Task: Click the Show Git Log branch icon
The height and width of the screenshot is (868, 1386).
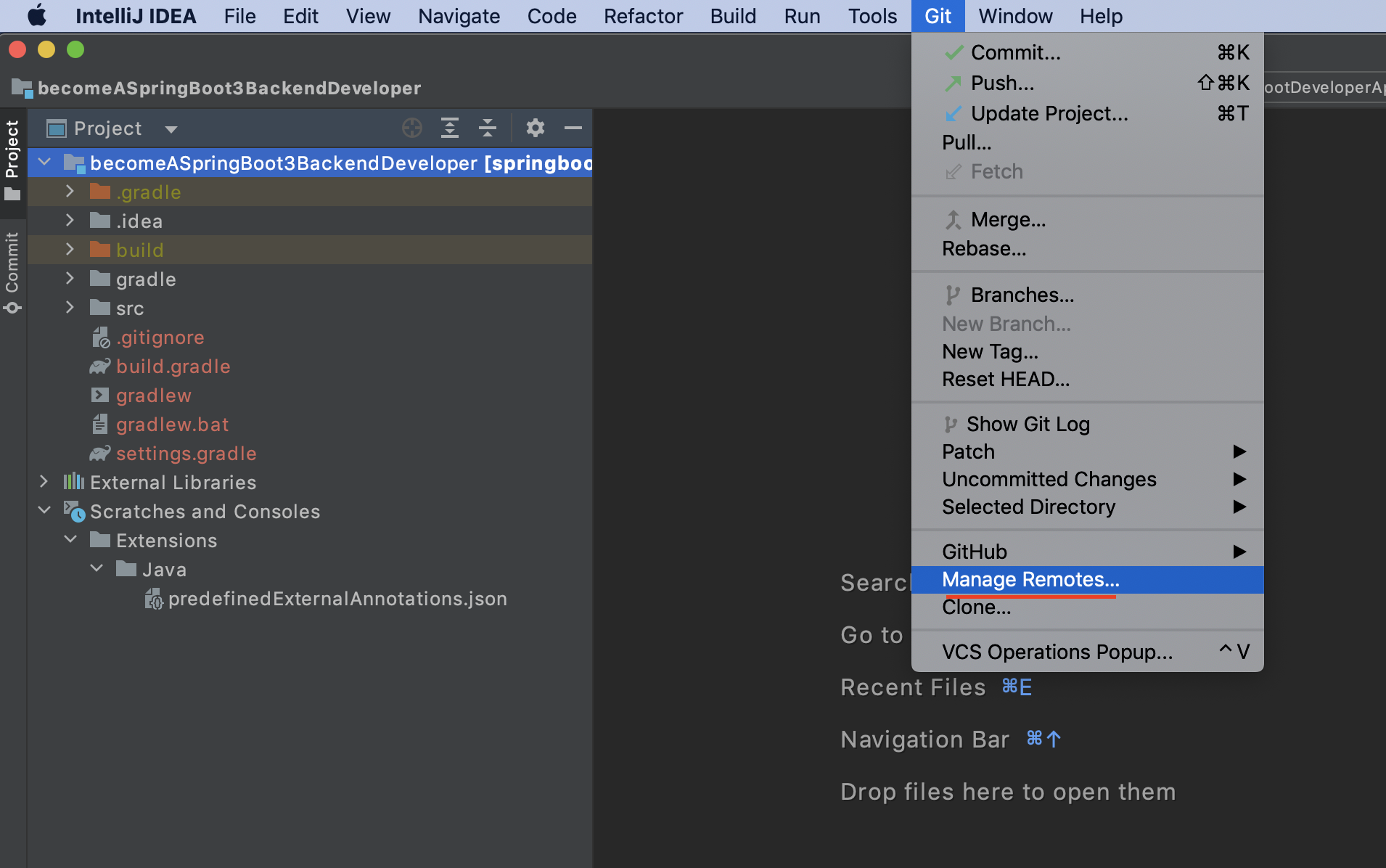Action: (x=951, y=425)
